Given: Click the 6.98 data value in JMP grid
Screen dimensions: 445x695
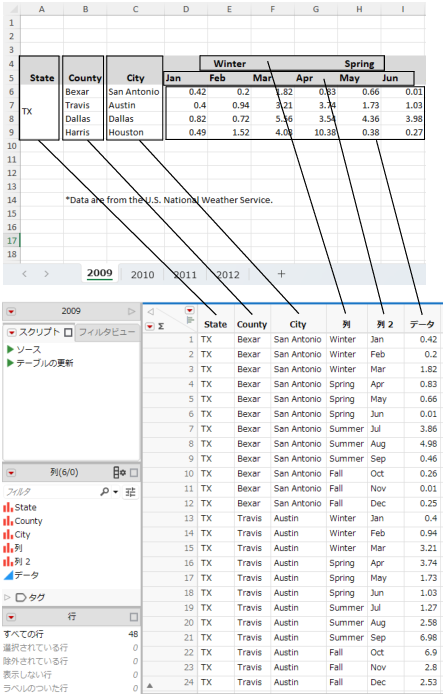Looking at the screenshot, I should click(x=428, y=637).
